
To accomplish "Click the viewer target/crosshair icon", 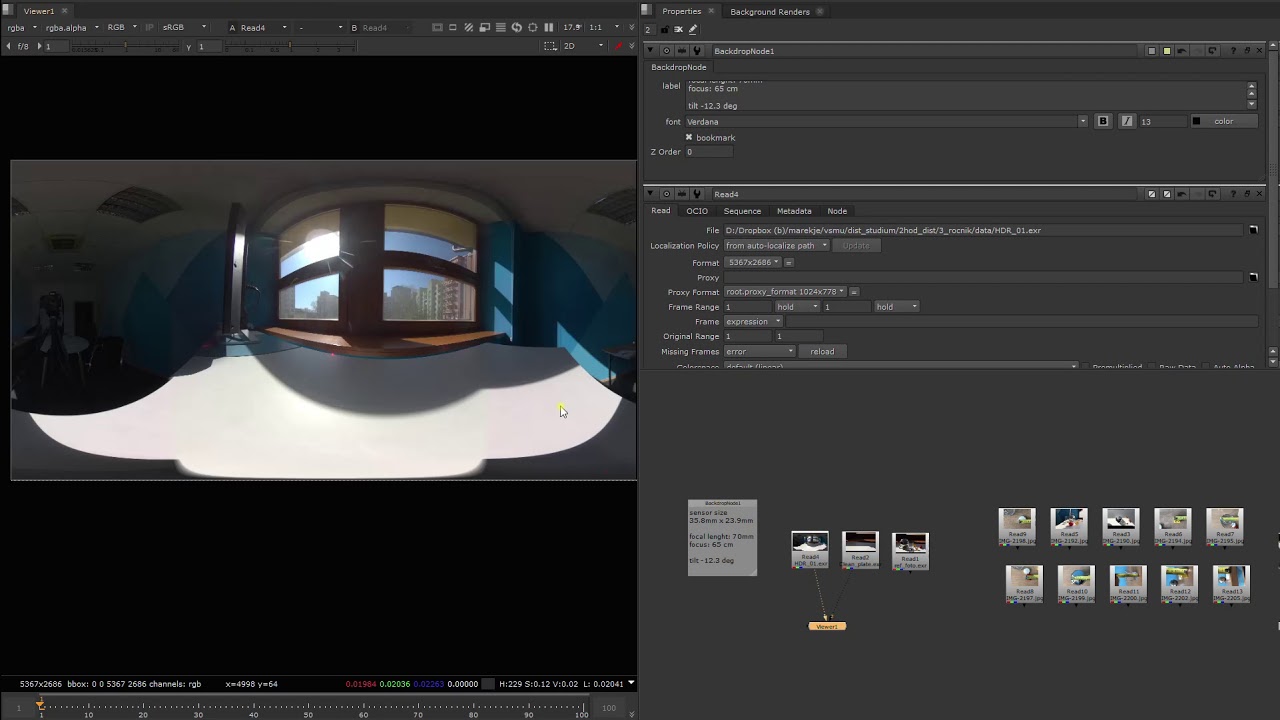I will [x=532, y=28].
